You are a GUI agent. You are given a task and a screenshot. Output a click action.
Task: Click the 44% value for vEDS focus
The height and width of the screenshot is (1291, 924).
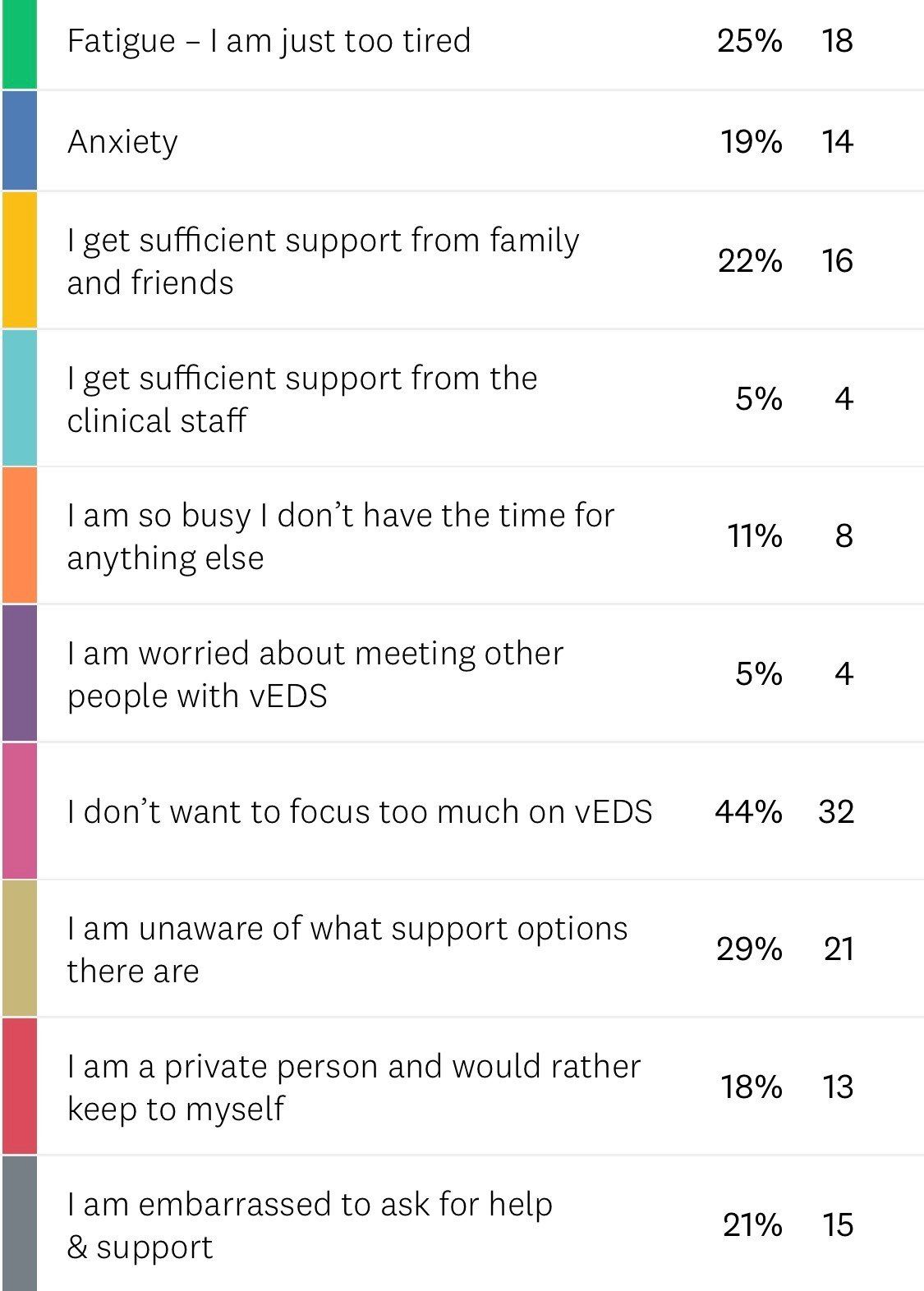click(747, 811)
